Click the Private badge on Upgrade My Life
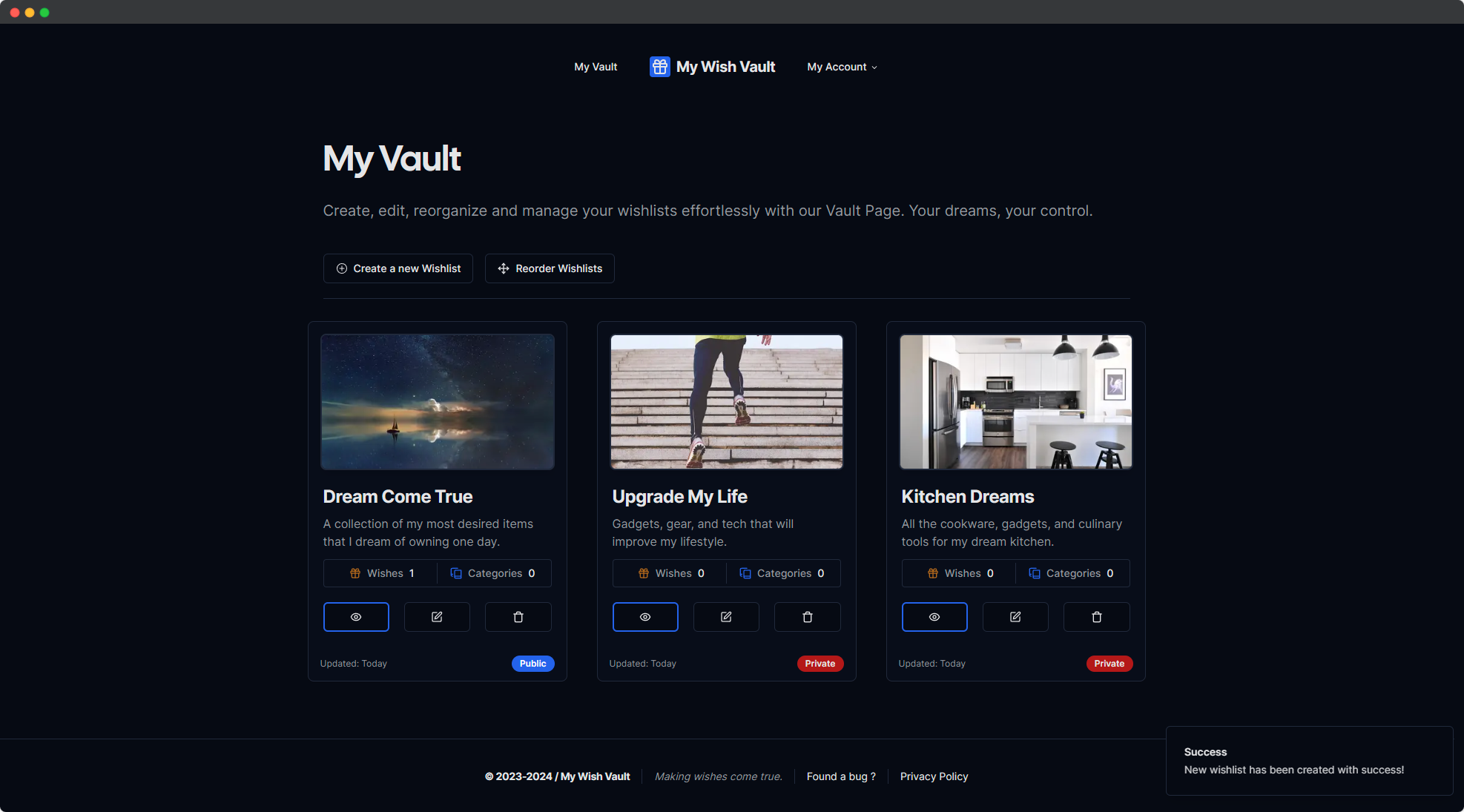1464x812 pixels. [820, 664]
